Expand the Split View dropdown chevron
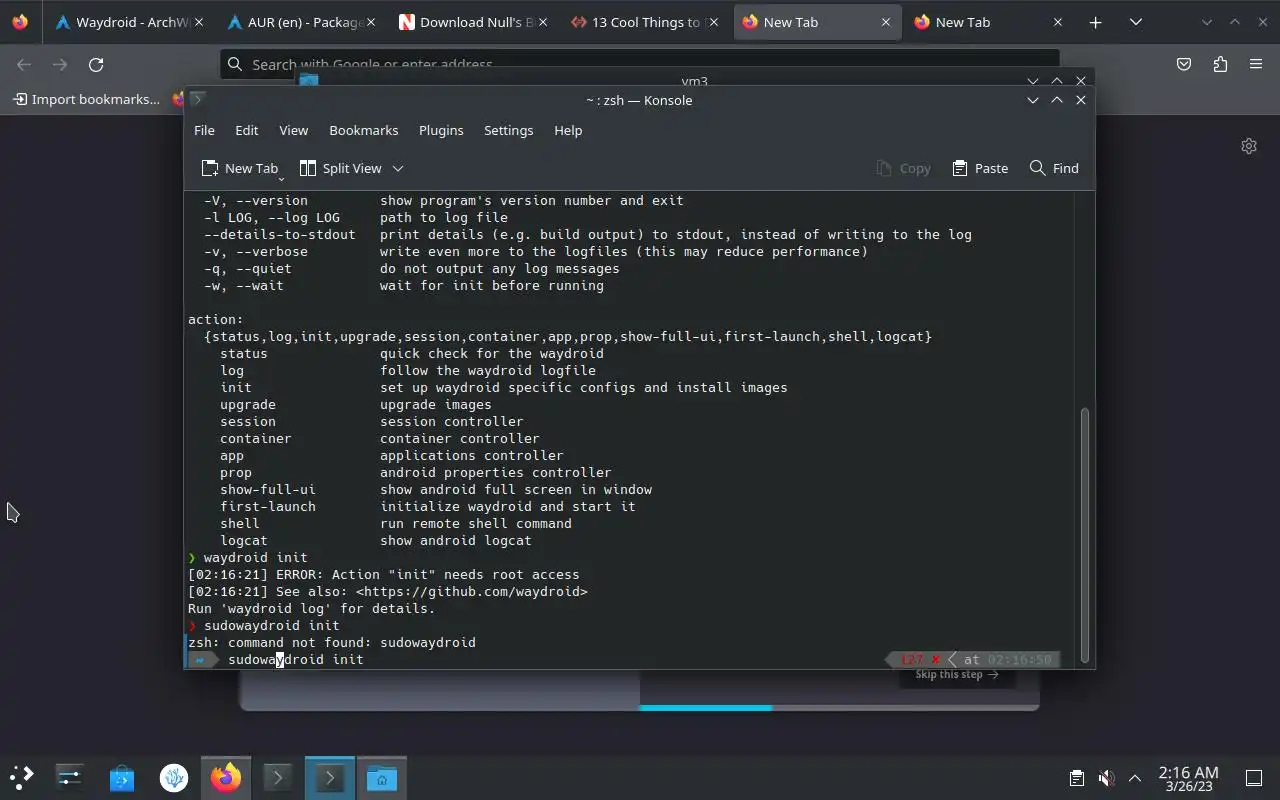 point(397,168)
